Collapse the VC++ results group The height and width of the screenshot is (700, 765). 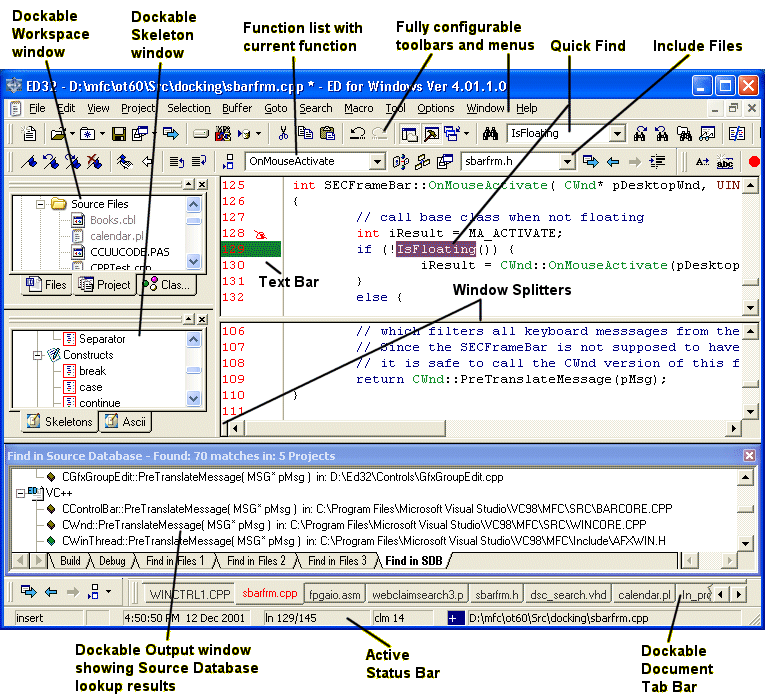coord(20,493)
